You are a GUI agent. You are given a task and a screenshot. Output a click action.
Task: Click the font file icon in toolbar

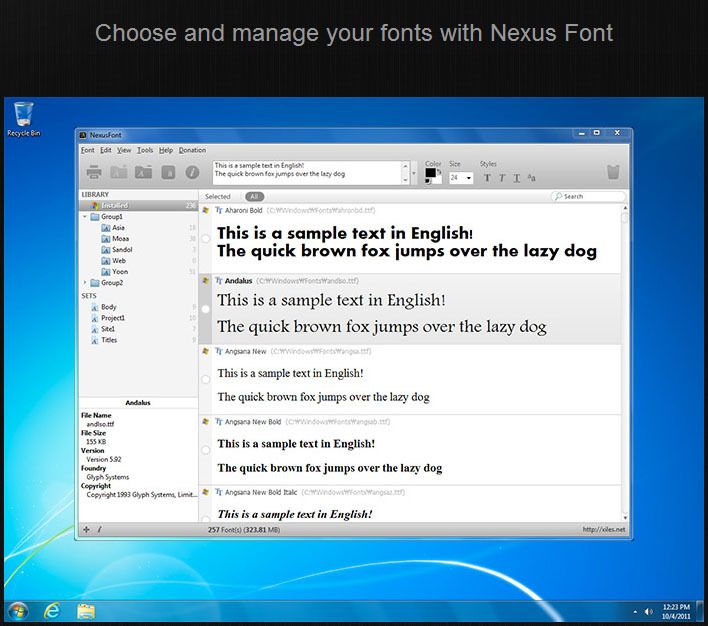[x=168, y=172]
